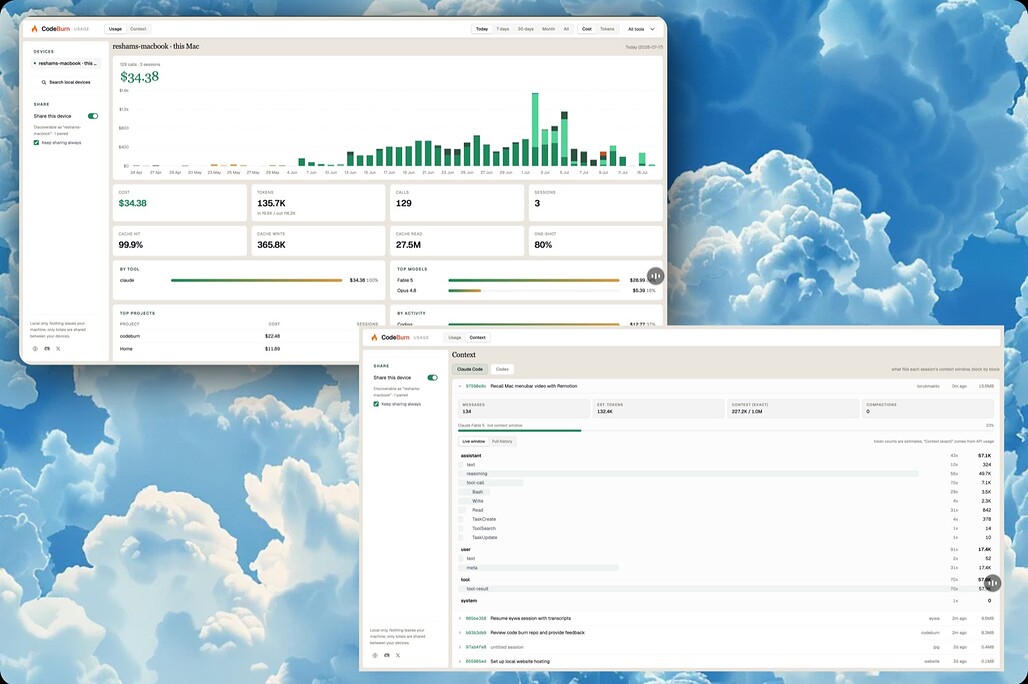Viewport: 1028px width, 684px height.
Task: Click the round audio bars button over Top Models
Action: click(x=656, y=276)
